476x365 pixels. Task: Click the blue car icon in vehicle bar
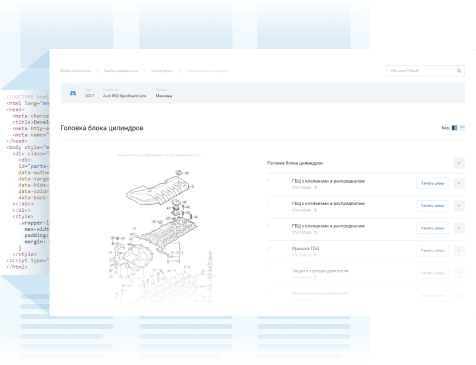73,93
